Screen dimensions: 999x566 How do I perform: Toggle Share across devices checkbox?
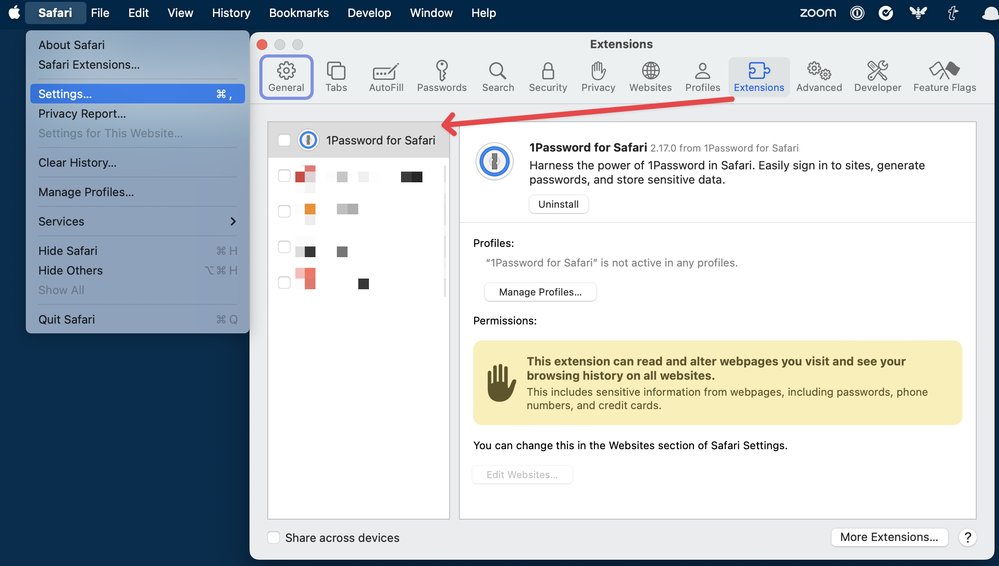(x=274, y=538)
